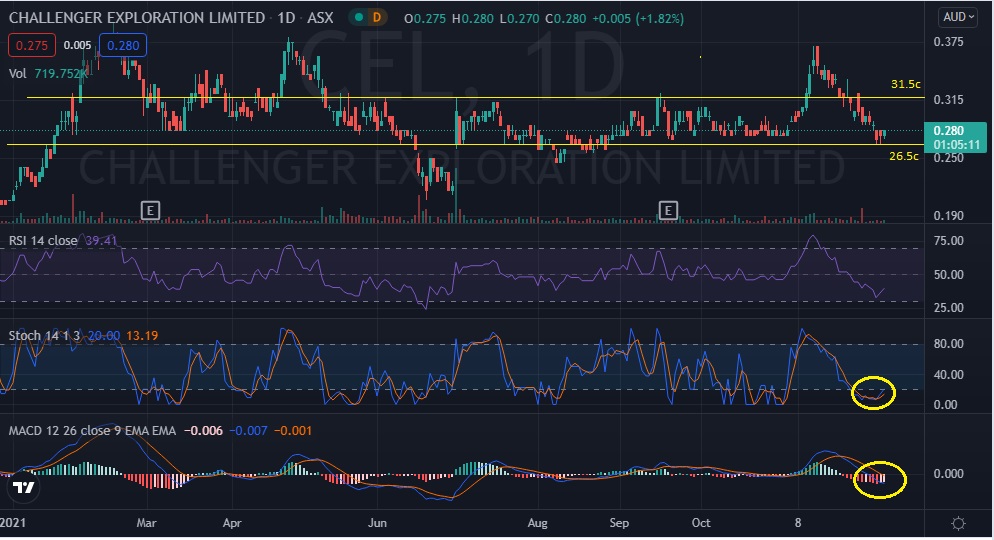The image size is (994, 540).
Task: Click the Stoch orange value 13.19
Action: tap(142, 335)
